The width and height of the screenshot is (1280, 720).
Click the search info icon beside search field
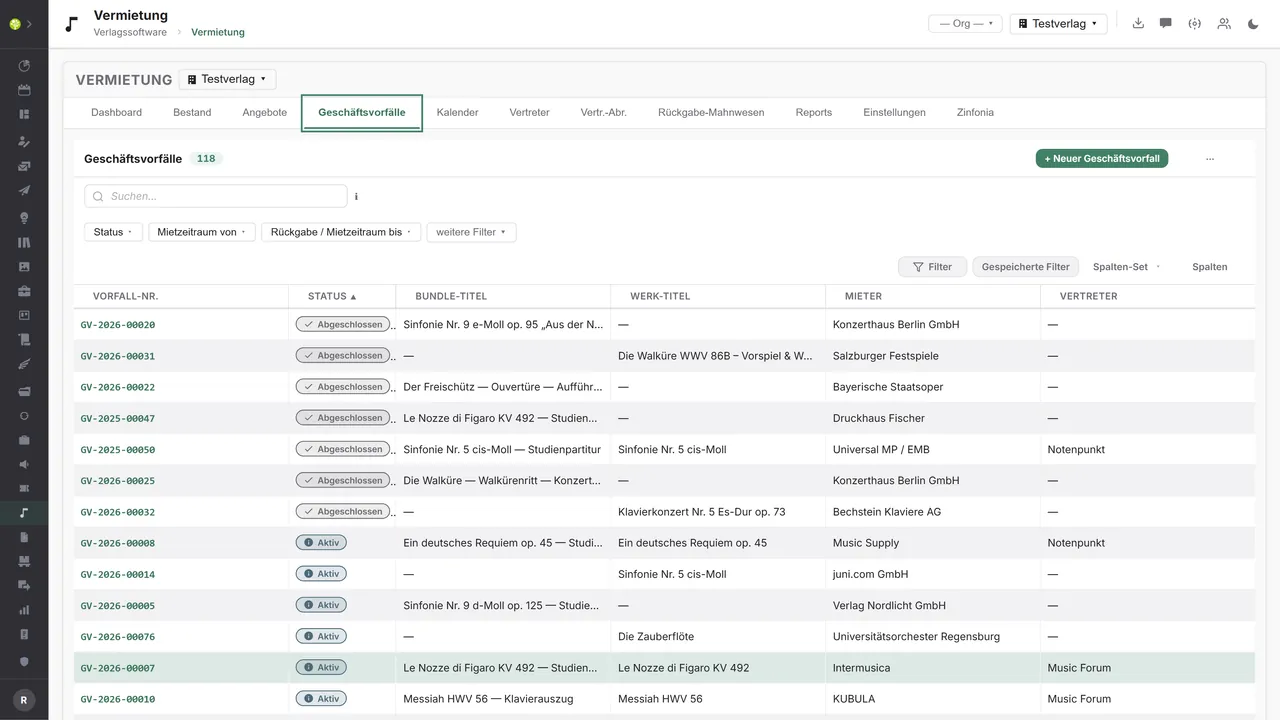tap(356, 197)
